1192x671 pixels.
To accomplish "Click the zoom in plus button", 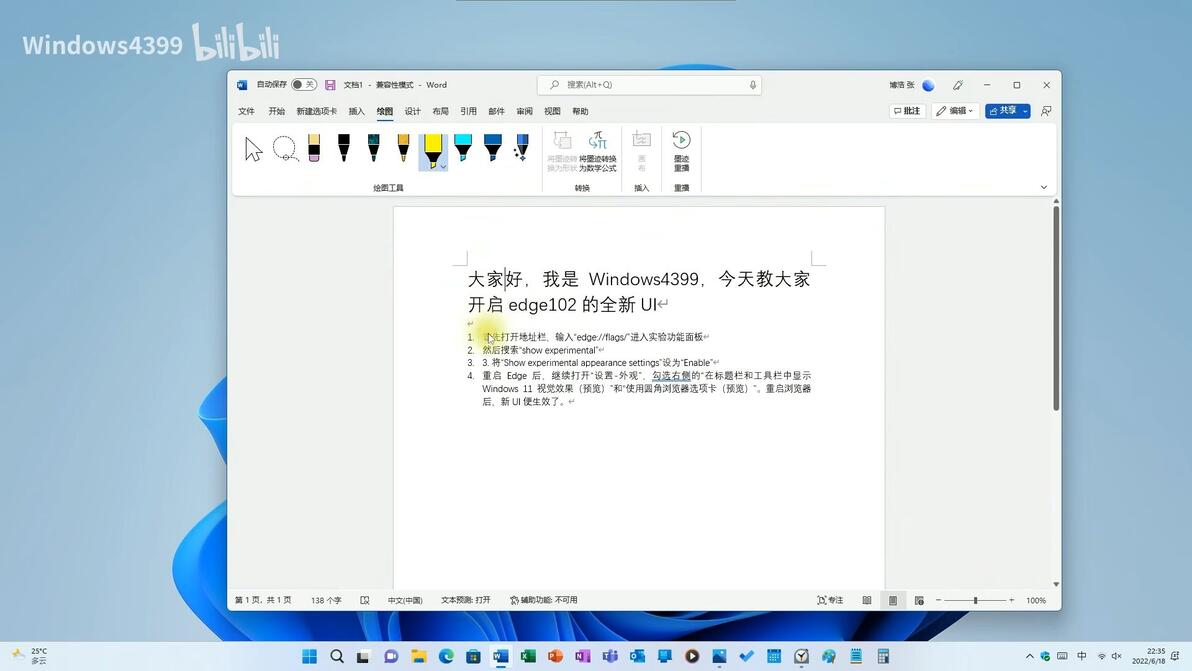I will pos(1011,600).
